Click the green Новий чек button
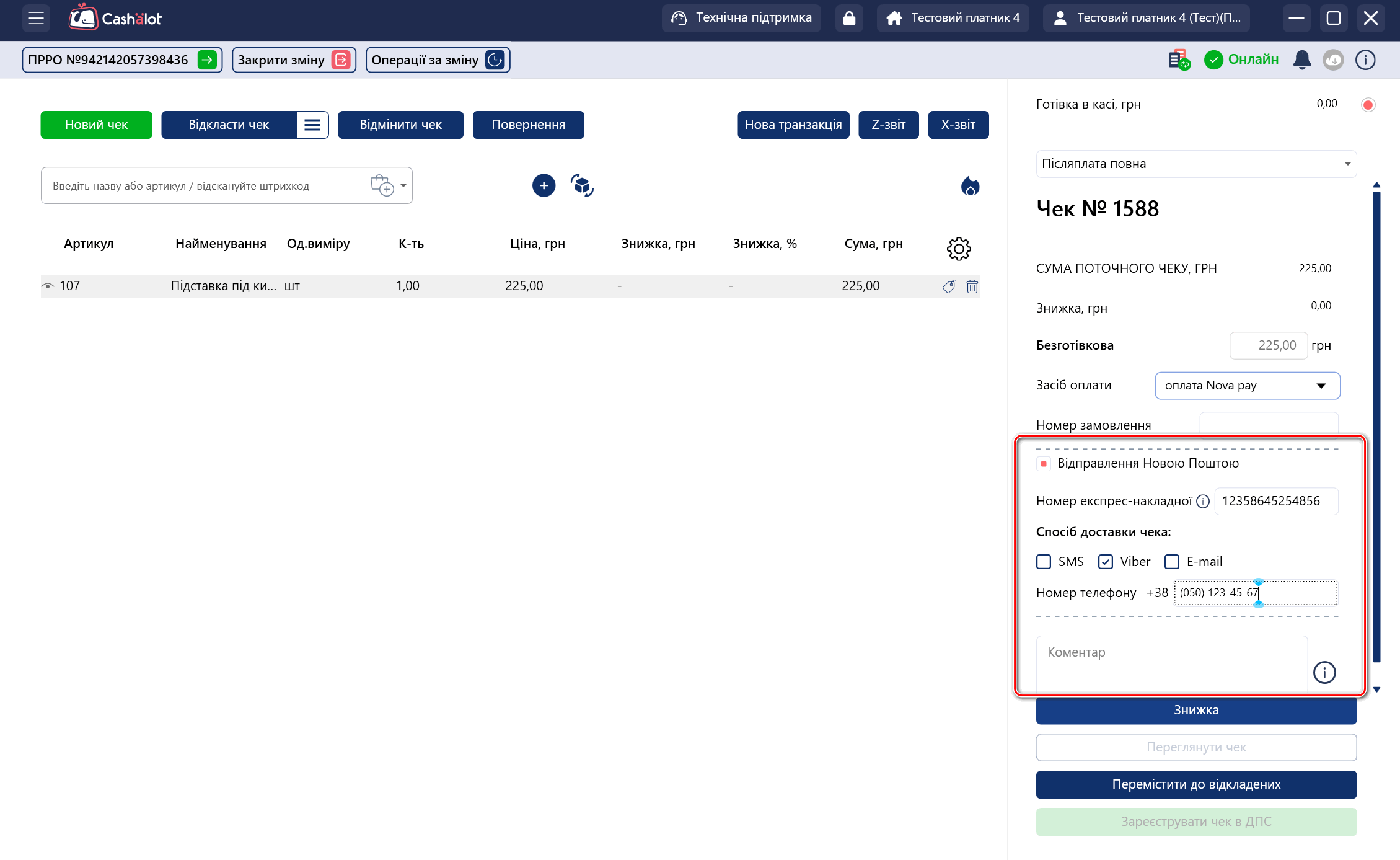 (x=96, y=125)
